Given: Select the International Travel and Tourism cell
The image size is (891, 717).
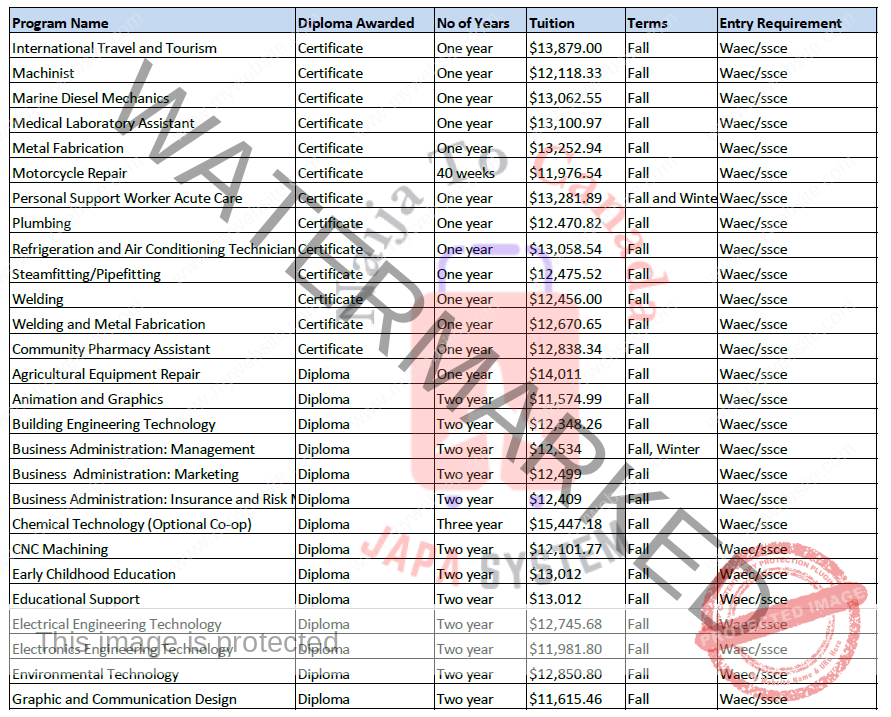Looking at the screenshot, I should tap(114, 48).
